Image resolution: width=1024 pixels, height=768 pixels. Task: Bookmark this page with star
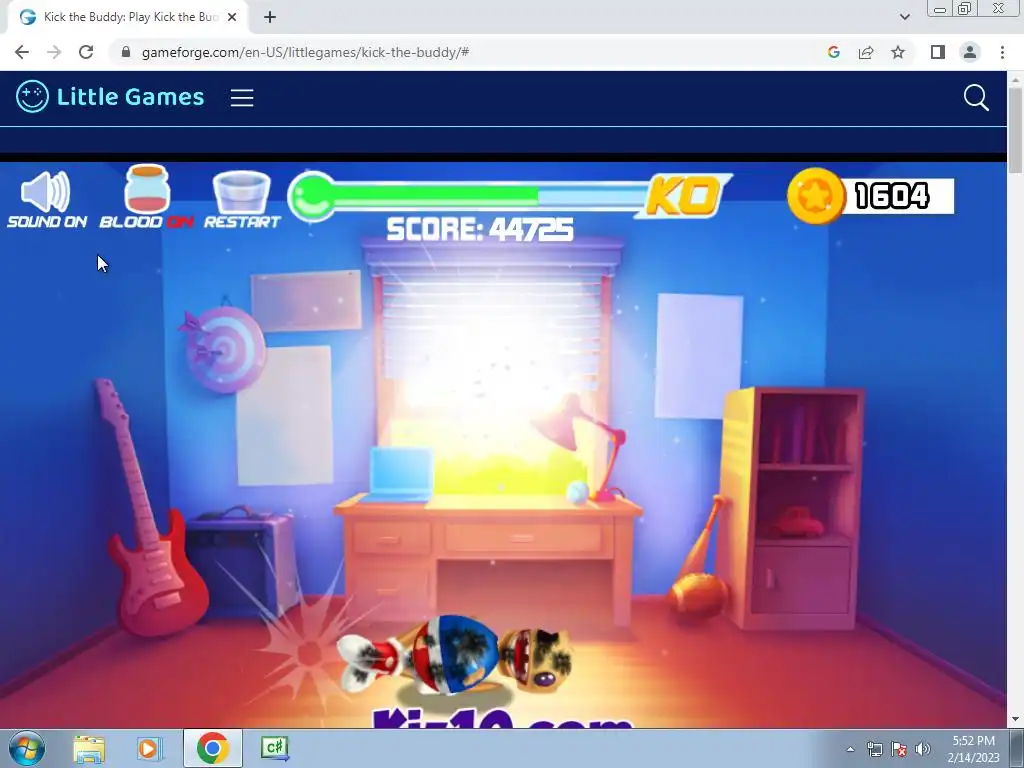898,52
